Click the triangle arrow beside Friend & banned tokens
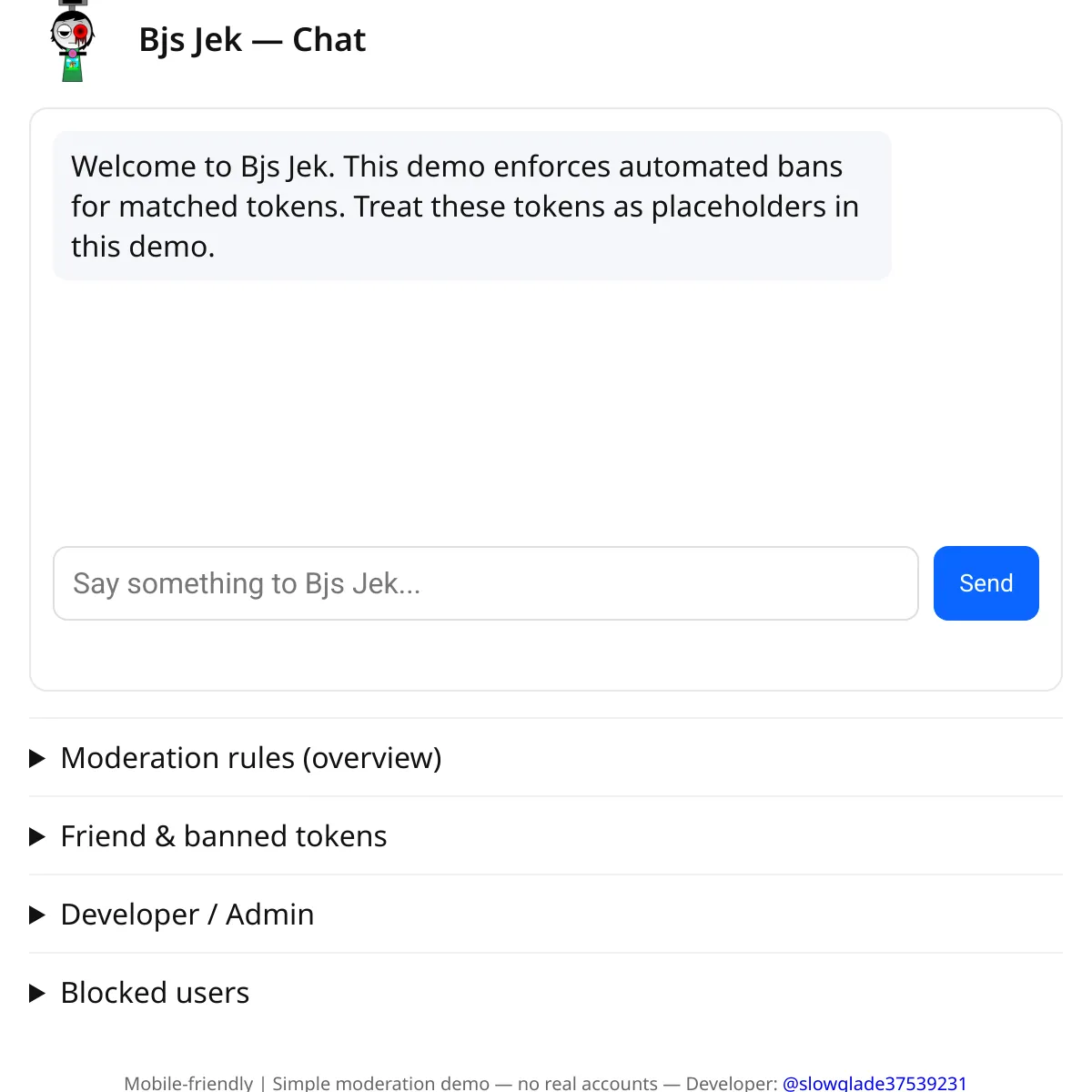Viewport: 1092px width, 1092px height. [37, 836]
